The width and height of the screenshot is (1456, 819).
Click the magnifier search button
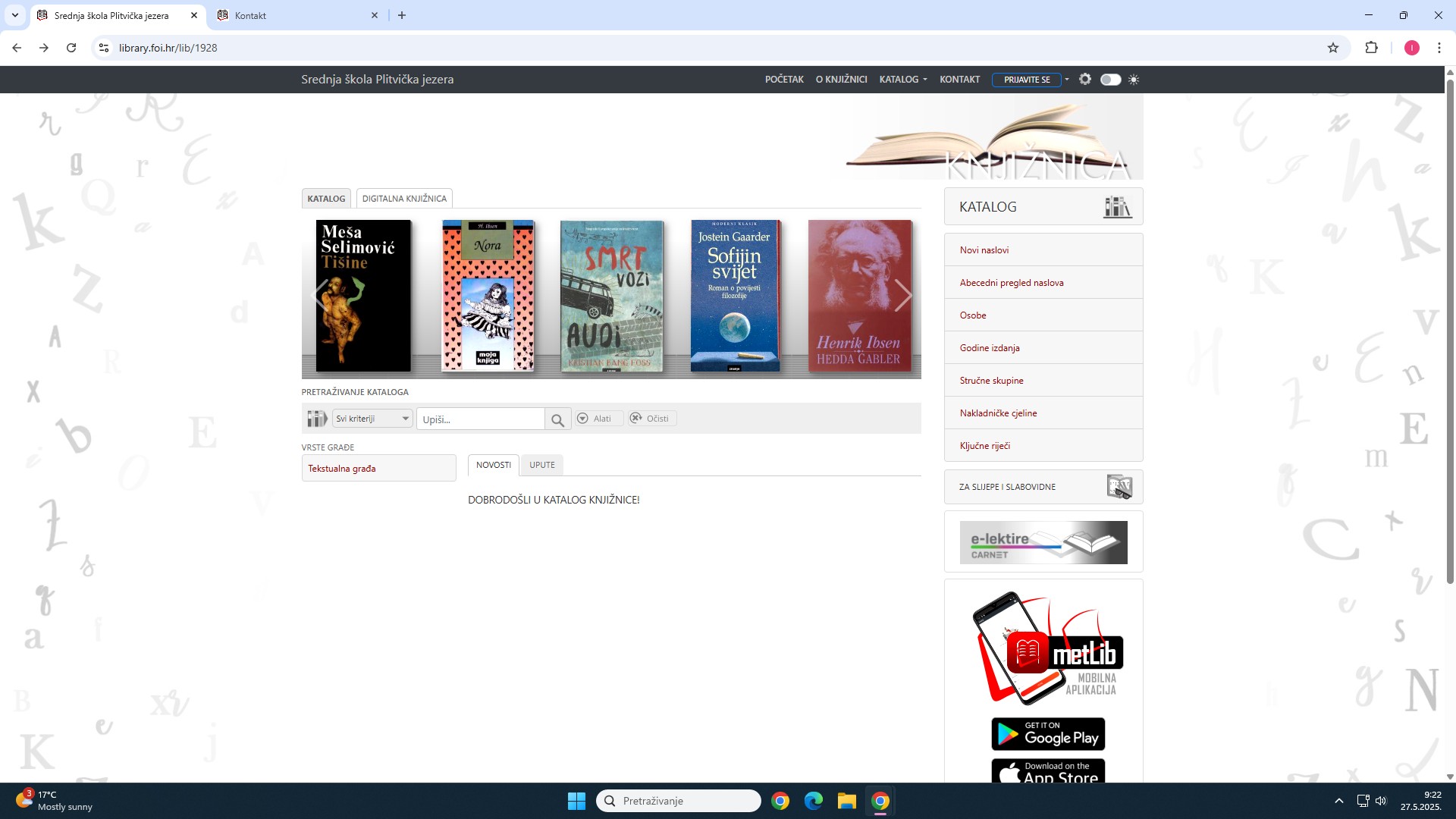[x=557, y=419]
